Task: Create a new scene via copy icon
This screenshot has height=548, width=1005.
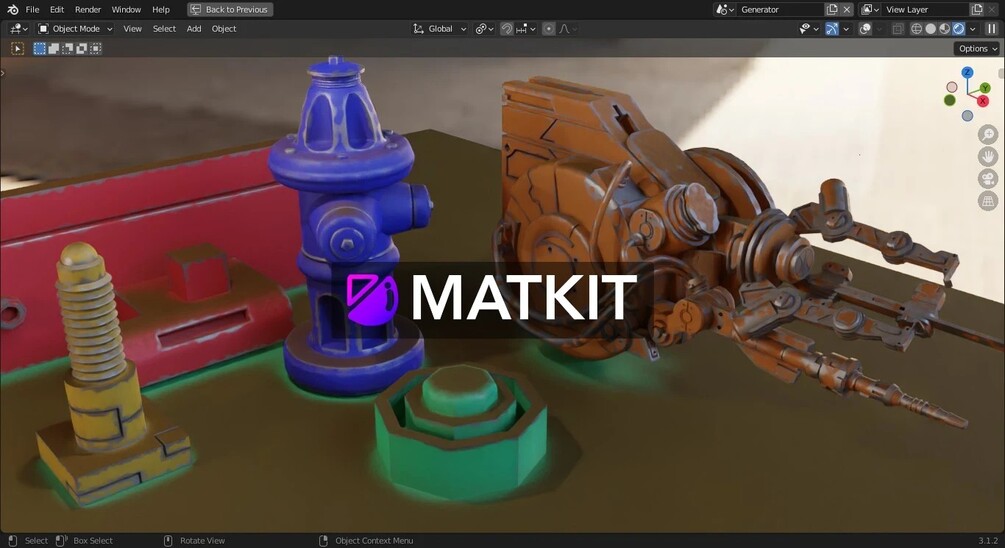Action: pos(832,10)
